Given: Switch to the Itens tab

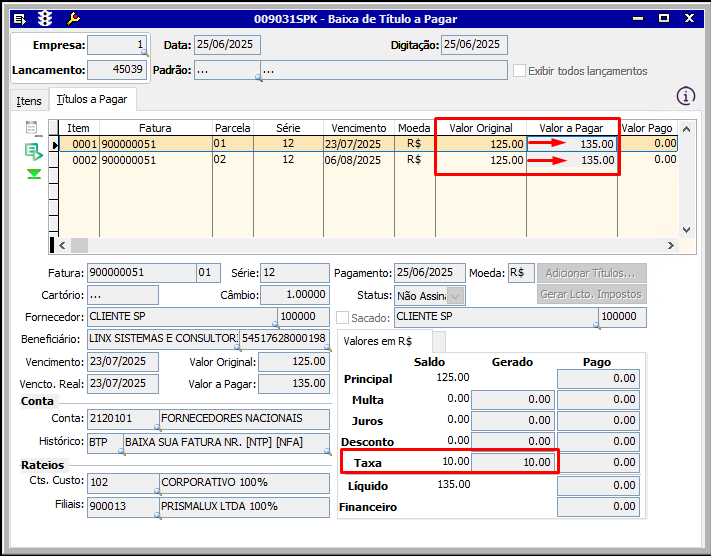Looking at the screenshot, I should pos(29,101).
